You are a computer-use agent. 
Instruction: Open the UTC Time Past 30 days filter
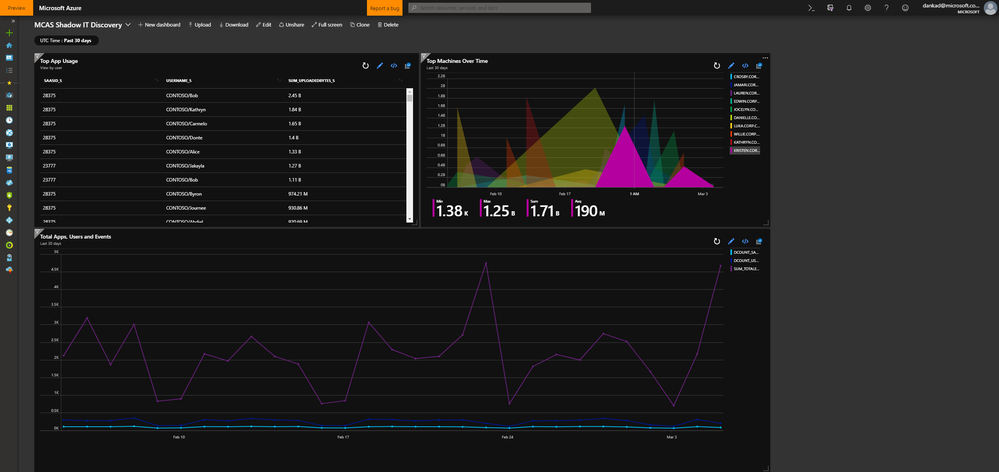tap(66, 40)
